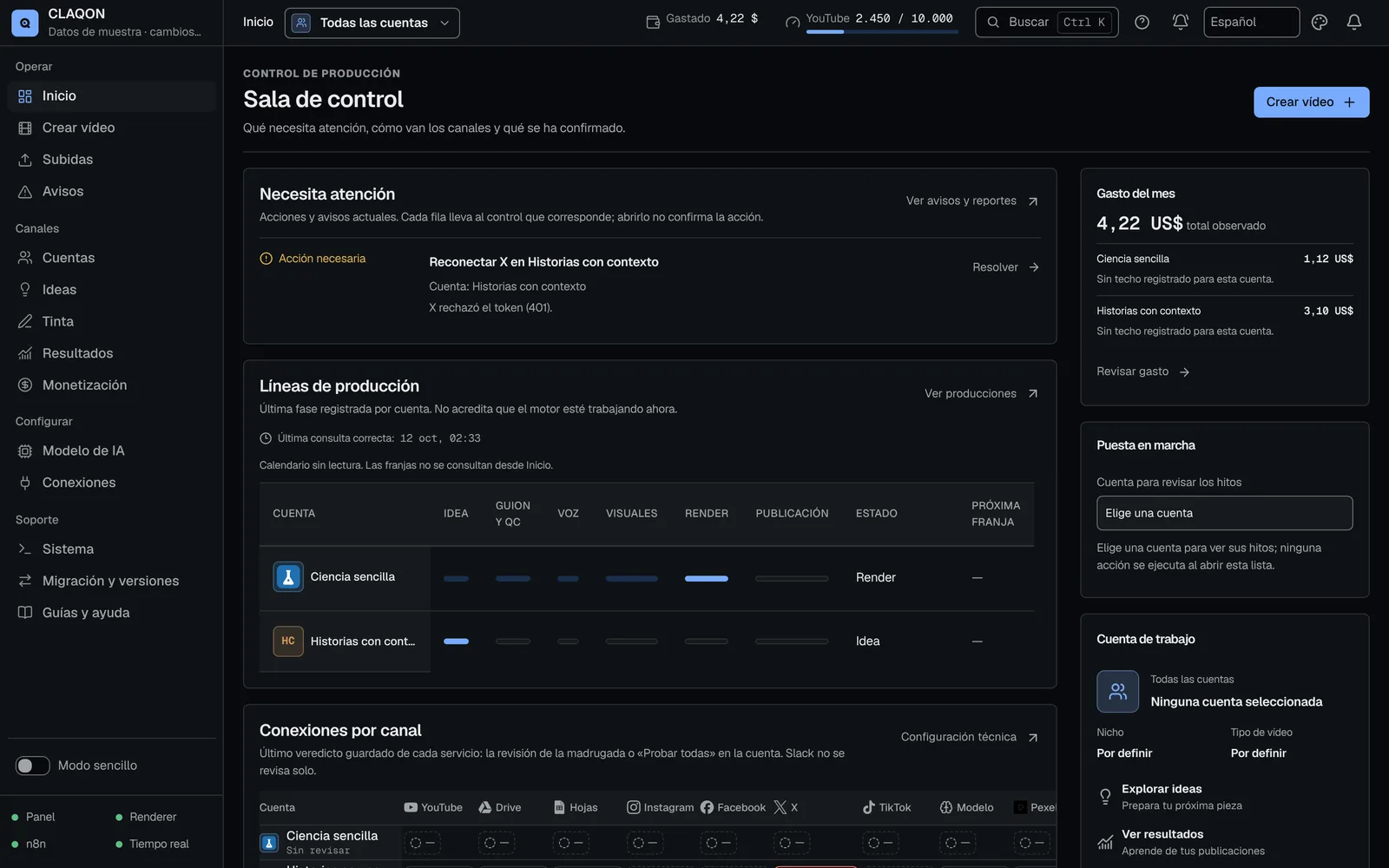Screen dimensions: 1389x868
Task: Open Migración y versiones page
Action: pos(111,582)
